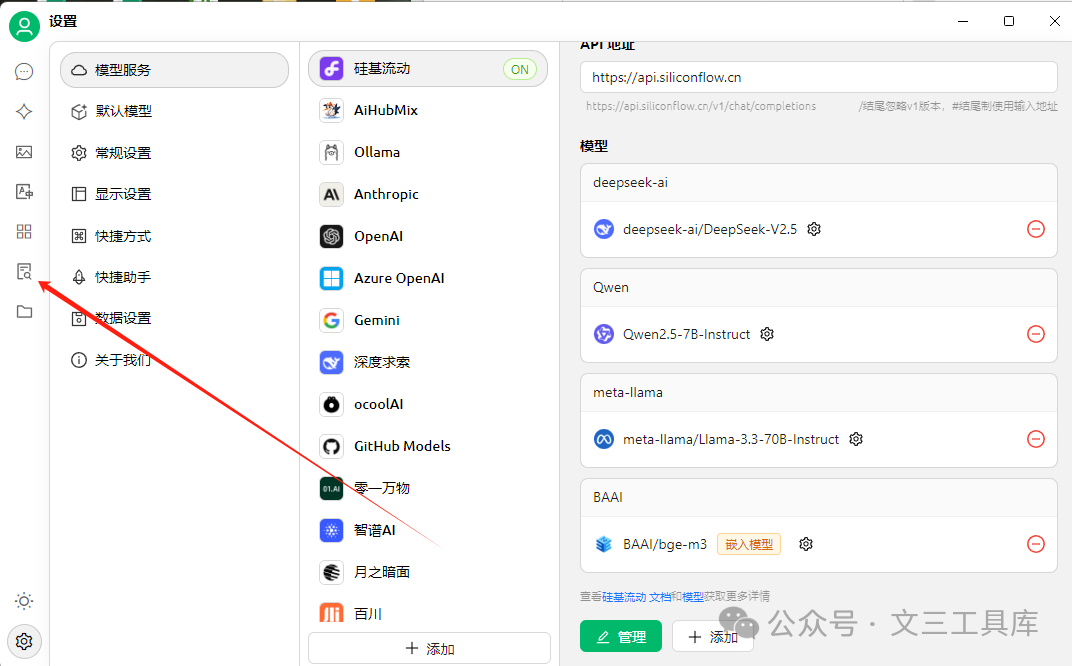This screenshot has height=666, width=1072.
Task: Select the OpenAI provider
Action: click(x=428, y=236)
